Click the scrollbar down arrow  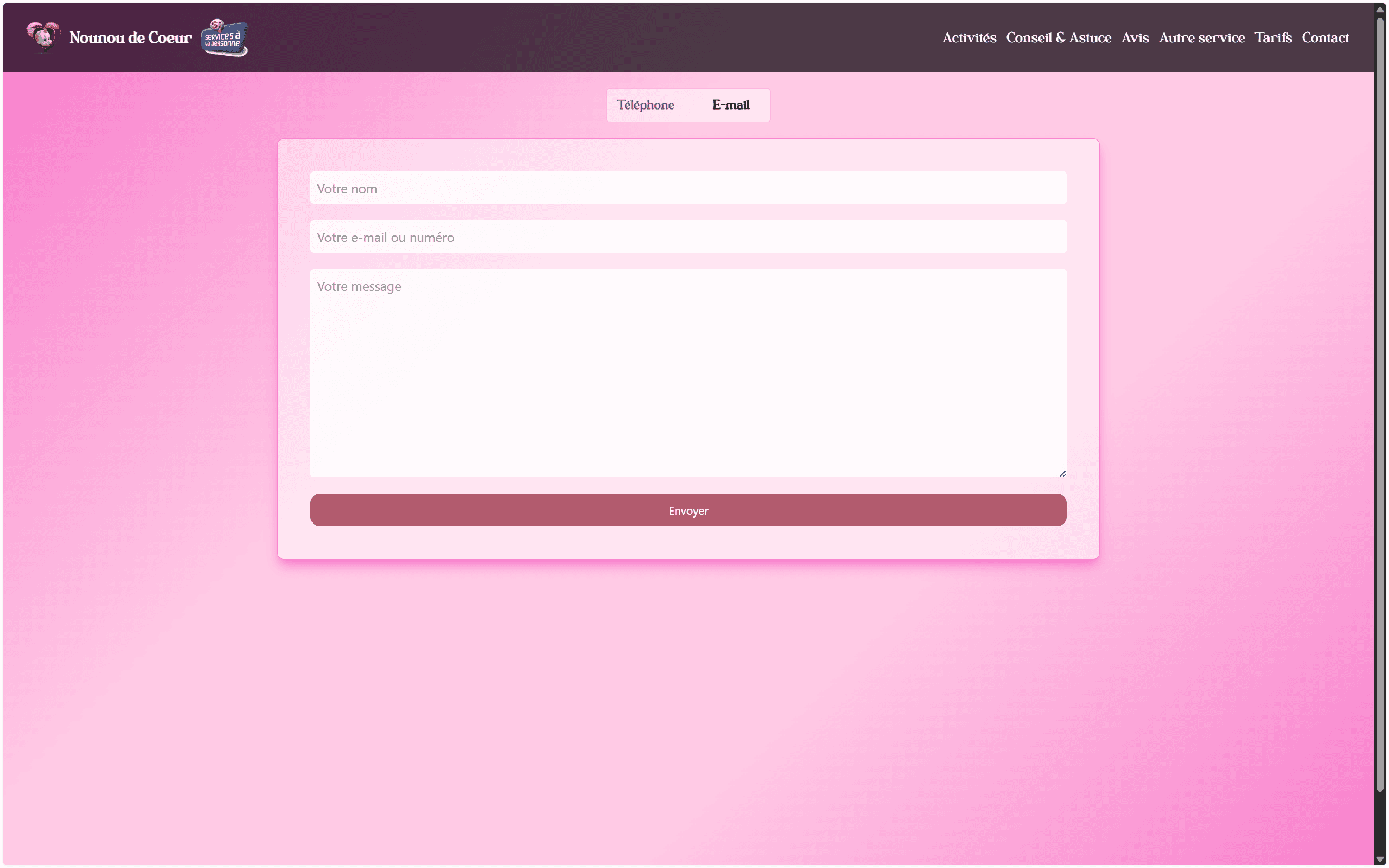[x=1380, y=859]
